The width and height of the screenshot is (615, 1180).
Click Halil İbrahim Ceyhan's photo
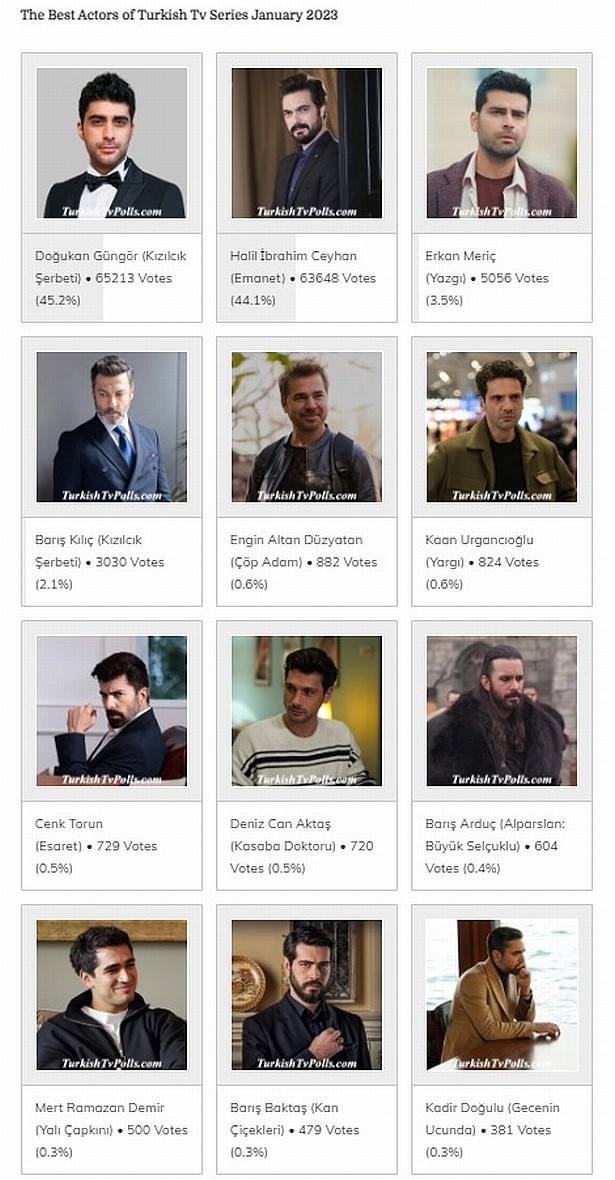(x=306, y=143)
